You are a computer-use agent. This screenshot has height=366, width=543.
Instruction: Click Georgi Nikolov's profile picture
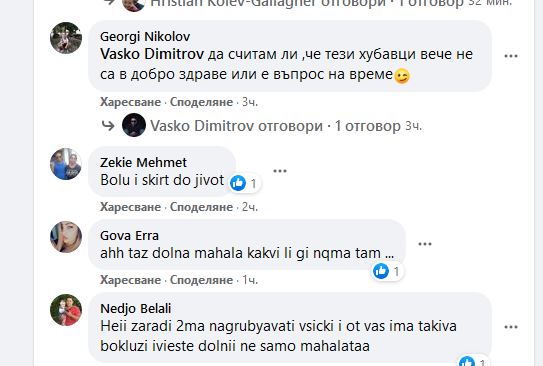pos(66,38)
